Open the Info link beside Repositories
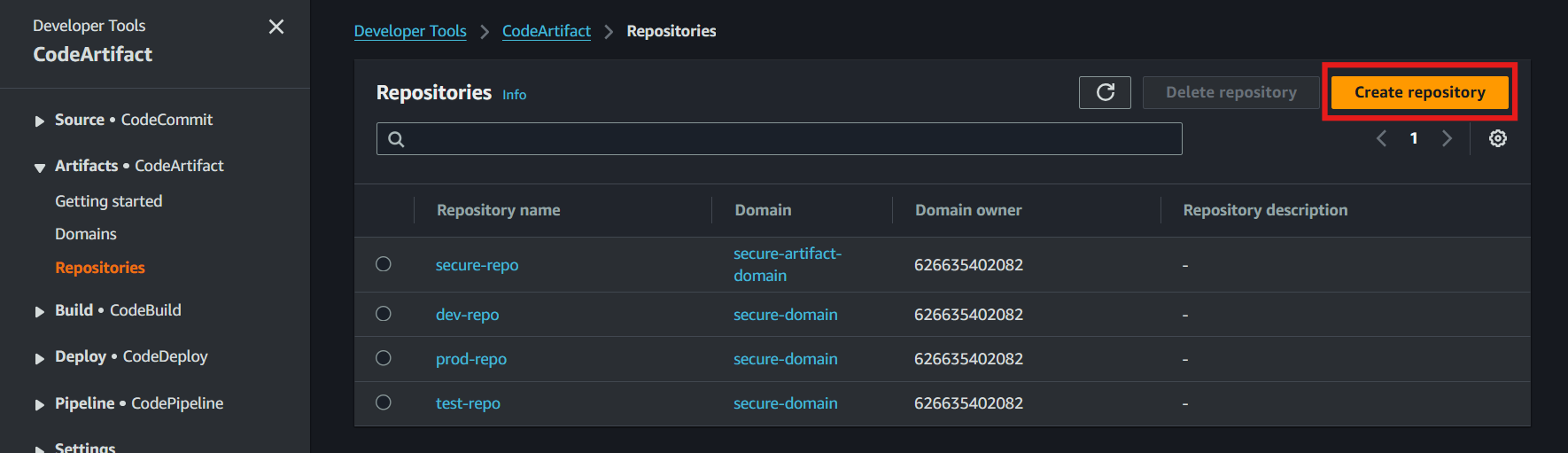The height and width of the screenshot is (453, 1568). coord(515,95)
